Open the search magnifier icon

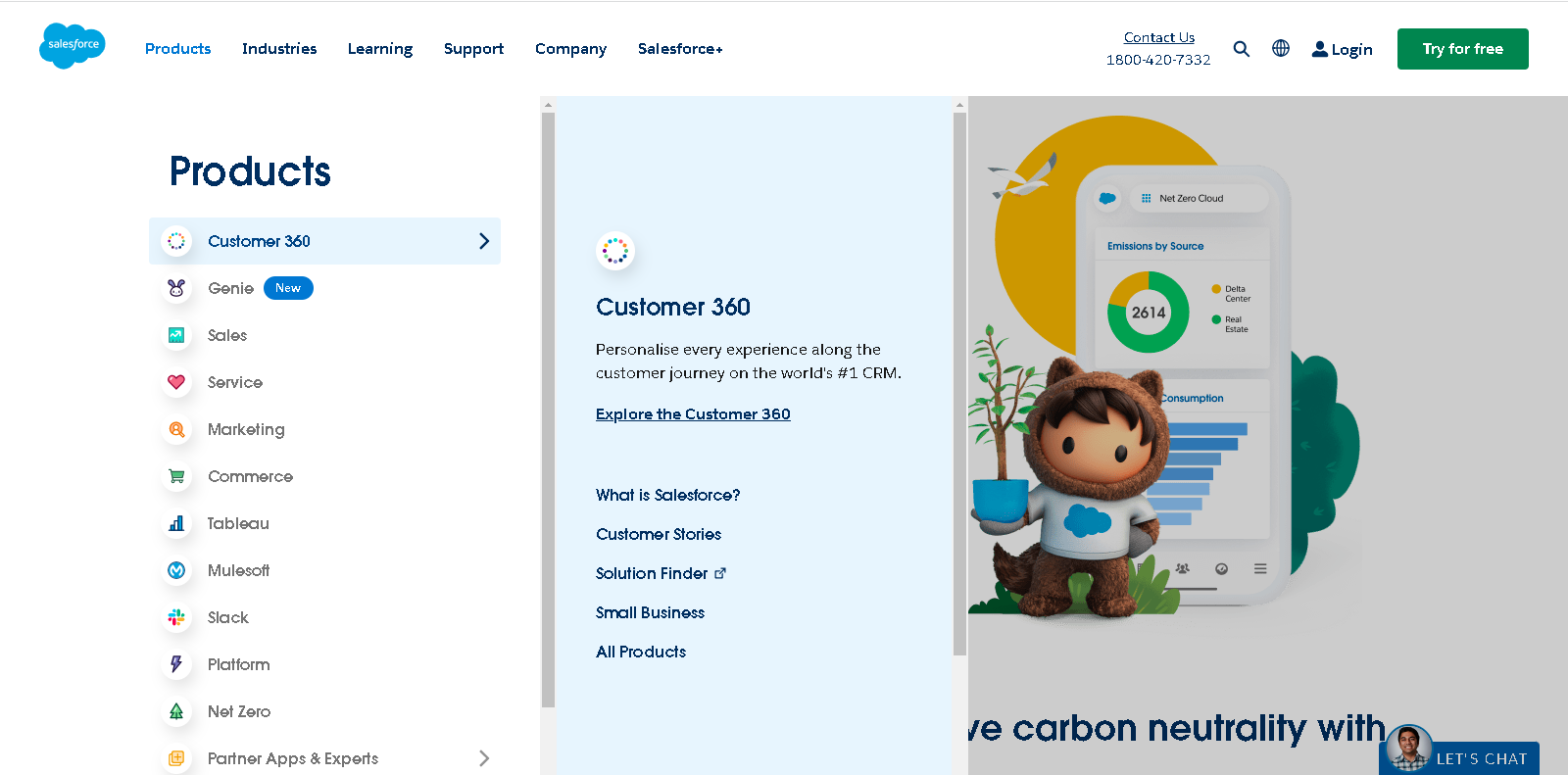[x=1241, y=48]
